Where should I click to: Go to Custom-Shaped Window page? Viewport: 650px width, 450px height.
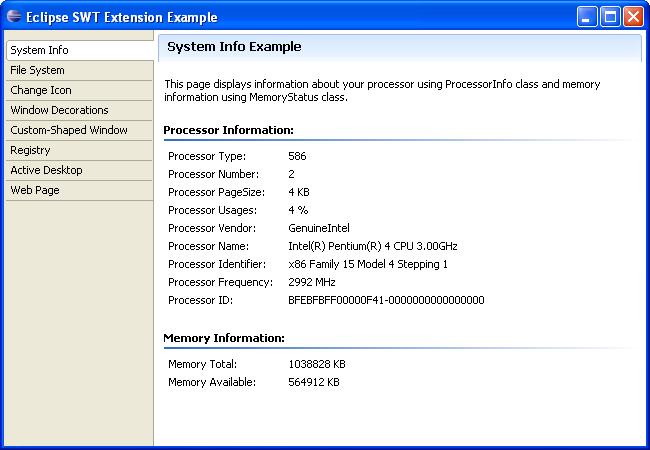[x=80, y=130]
